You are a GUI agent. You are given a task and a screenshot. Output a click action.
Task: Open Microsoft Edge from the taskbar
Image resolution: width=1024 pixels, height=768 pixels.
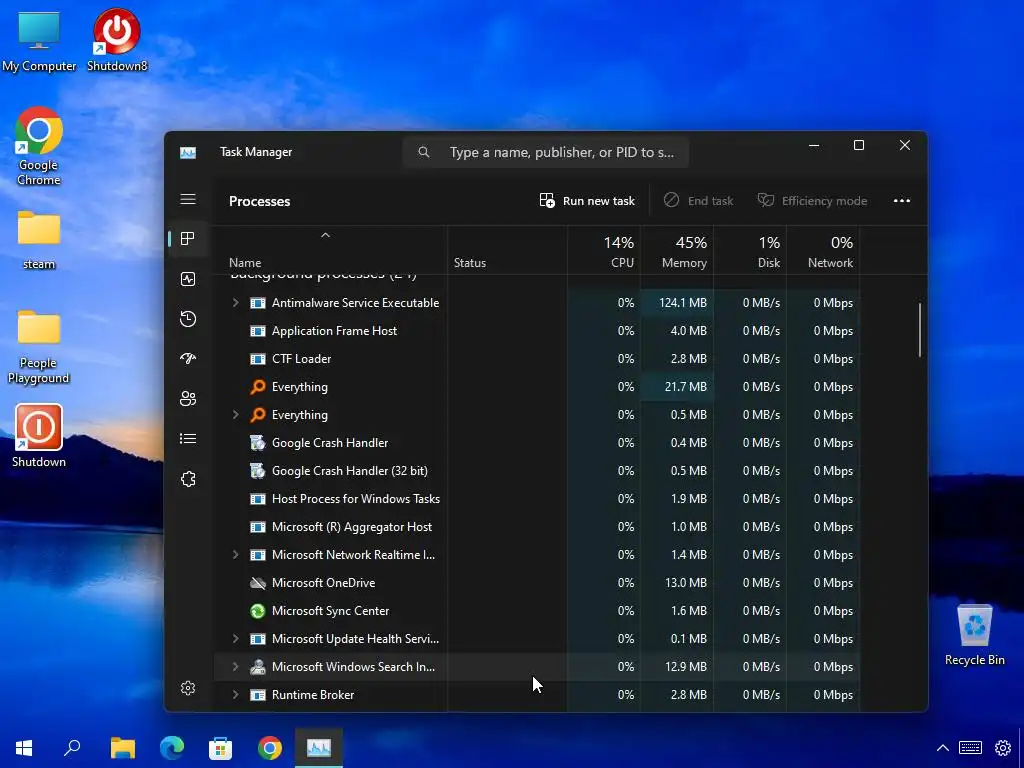(172, 748)
